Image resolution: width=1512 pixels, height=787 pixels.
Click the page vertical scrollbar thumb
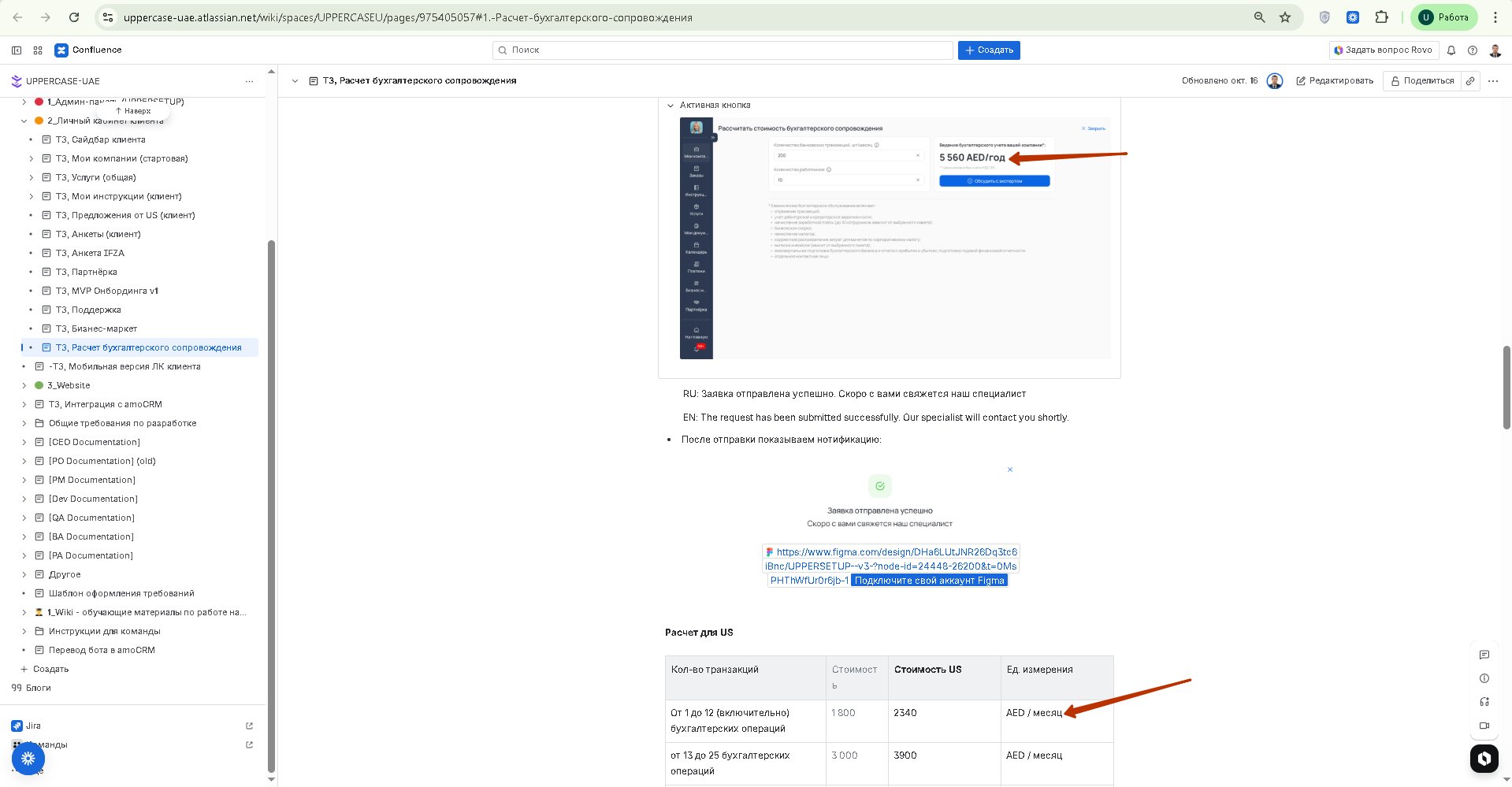[1506, 387]
